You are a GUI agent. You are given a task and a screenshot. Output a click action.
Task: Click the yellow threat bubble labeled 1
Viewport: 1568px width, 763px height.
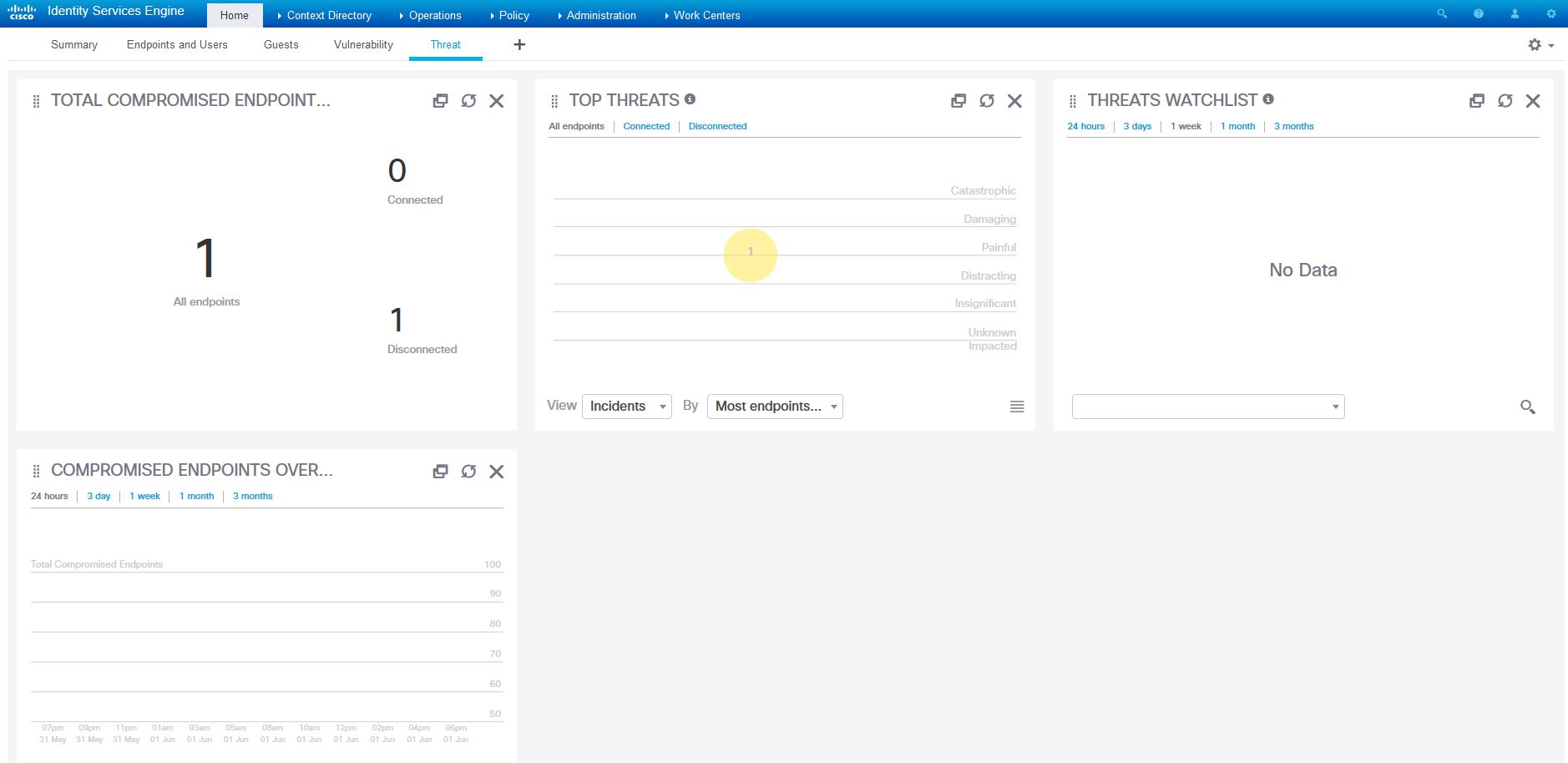point(751,255)
